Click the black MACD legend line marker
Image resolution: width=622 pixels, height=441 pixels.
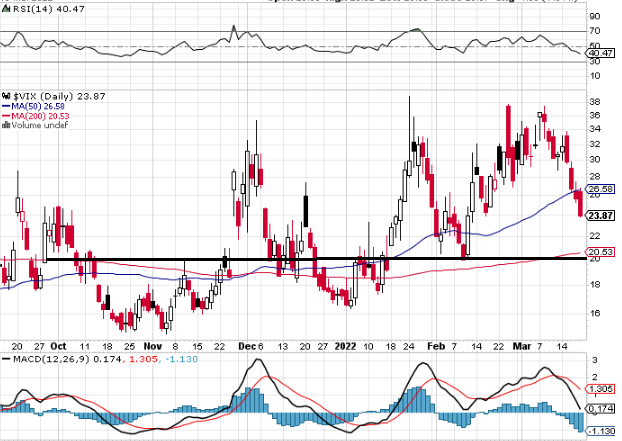tap(6, 359)
